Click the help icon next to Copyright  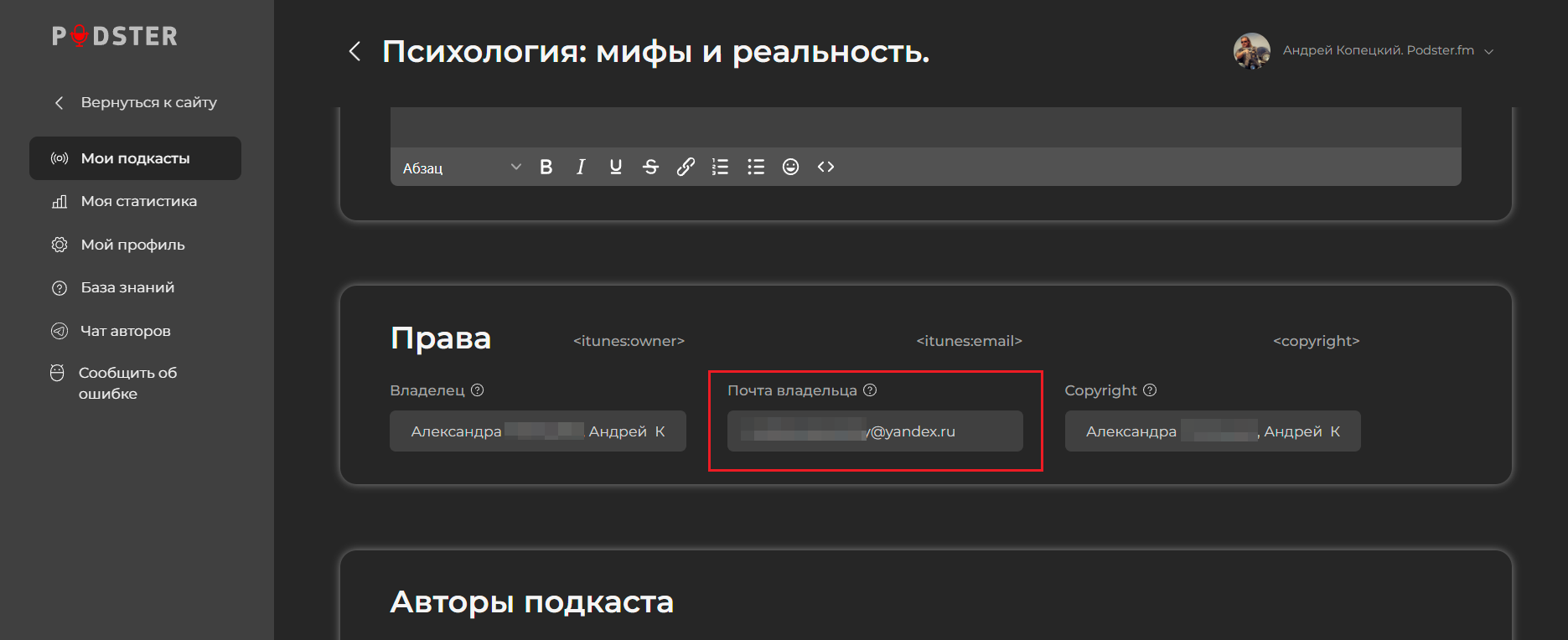click(x=1150, y=390)
